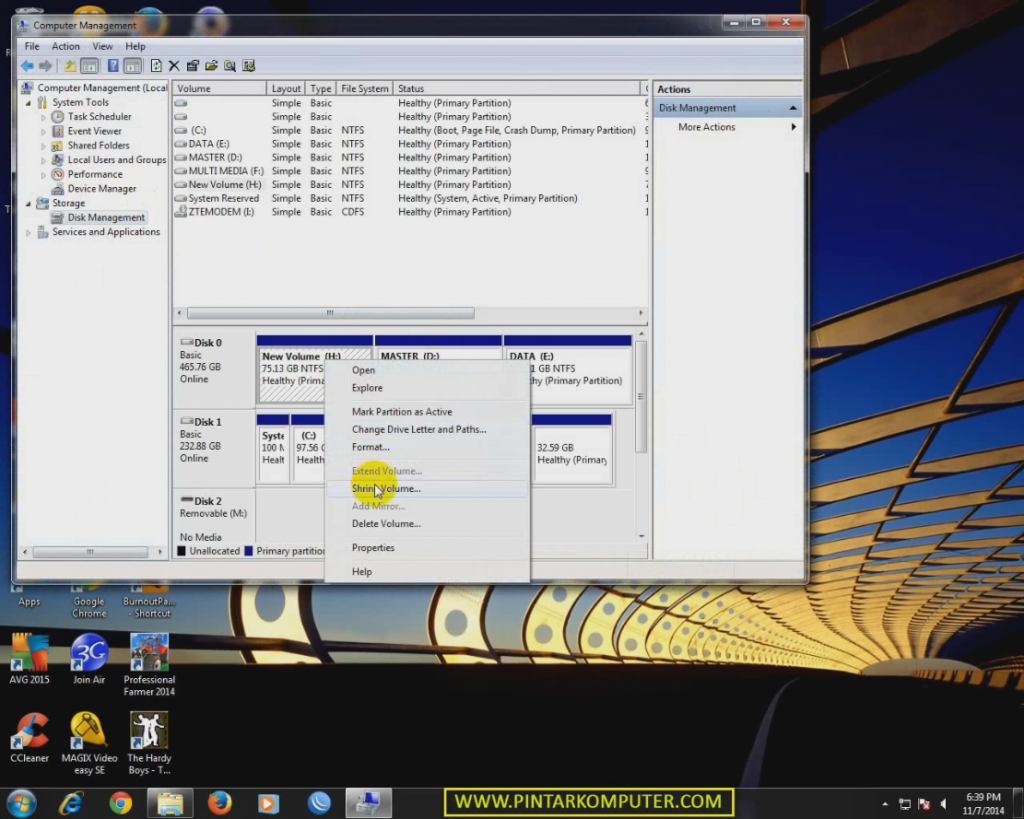1024x819 pixels.
Task: Select the System Reserved volume row
Action: tap(410, 199)
